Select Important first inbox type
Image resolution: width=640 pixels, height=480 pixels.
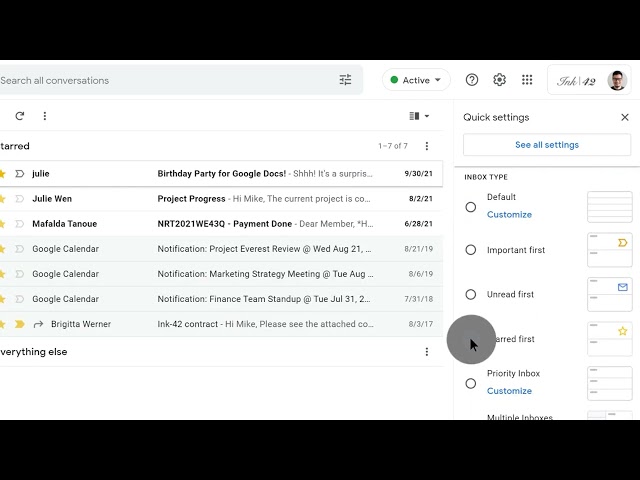pyautogui.click(x=471, y=250)
